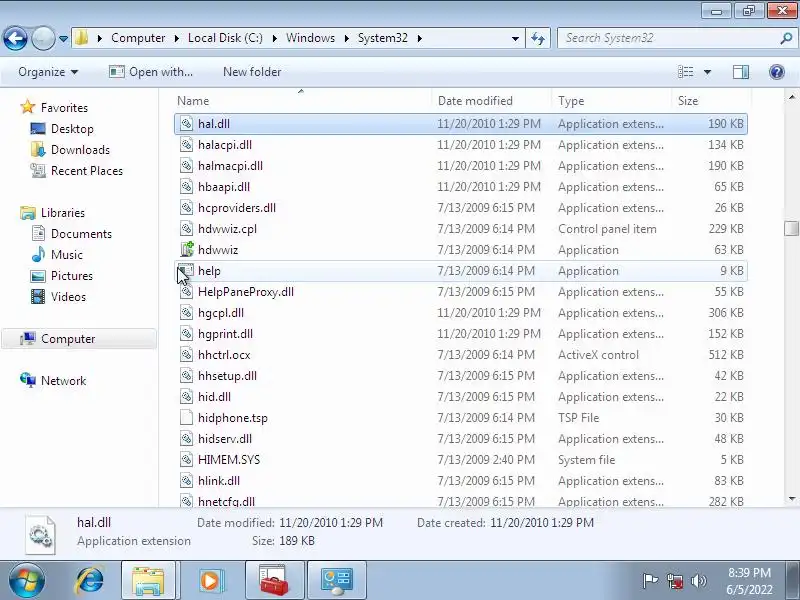
Task: Select hid.dll file name
Action: coord(214,396)
